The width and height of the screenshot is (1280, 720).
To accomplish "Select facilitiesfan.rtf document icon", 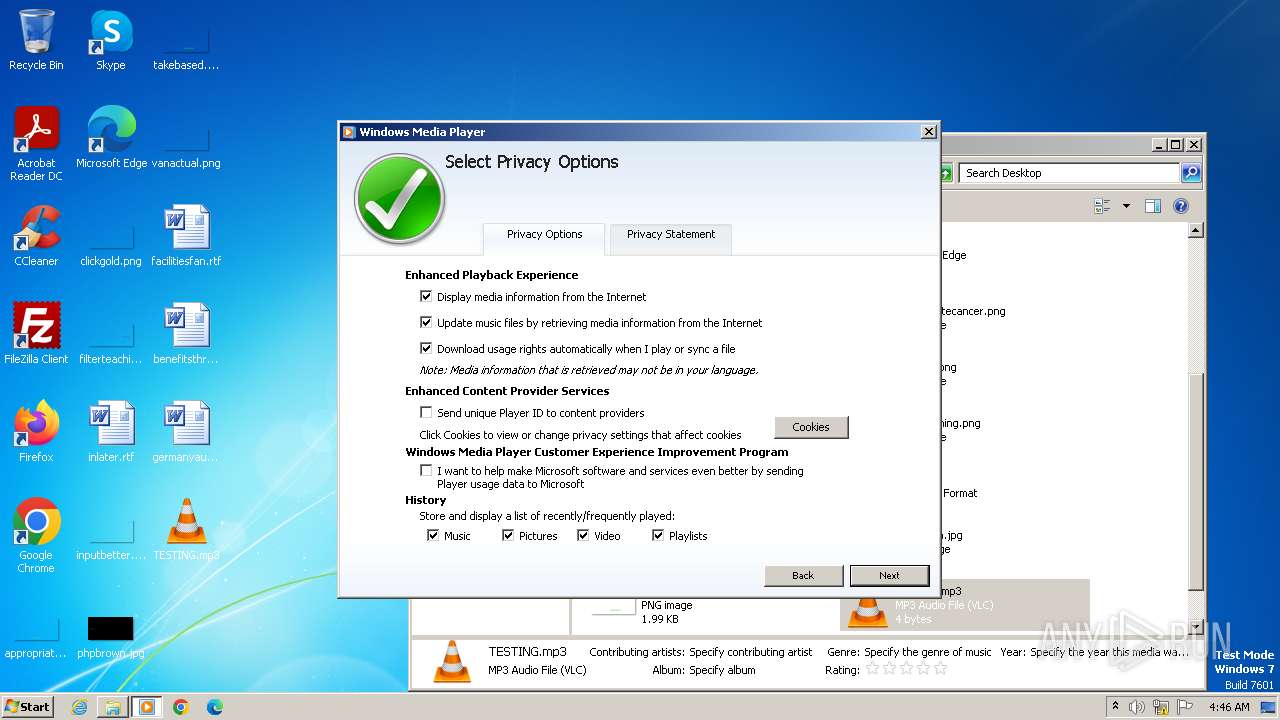I will click(186, 236).
